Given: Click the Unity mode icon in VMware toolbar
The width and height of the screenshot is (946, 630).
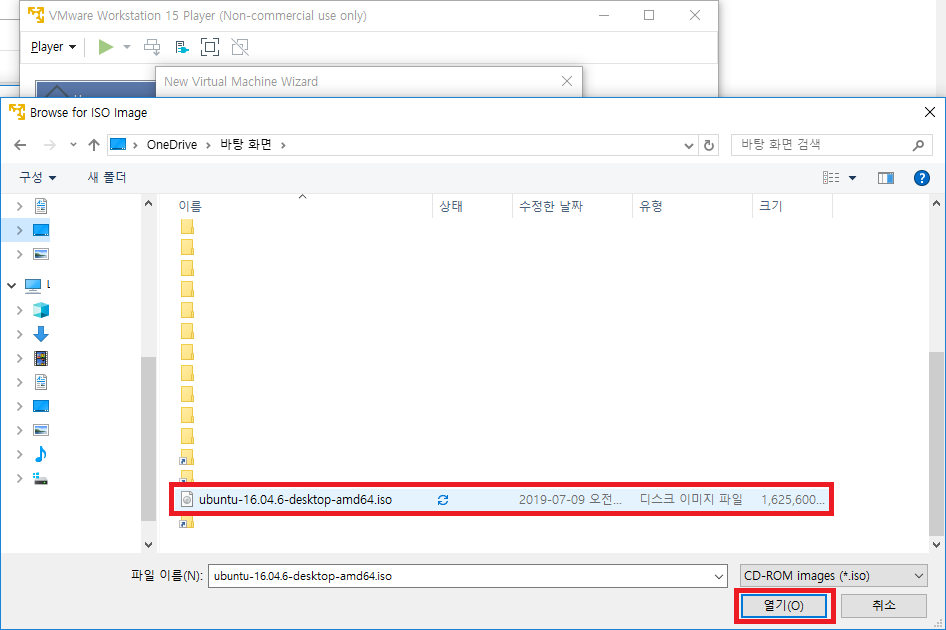Looking at the screenshot, I should tap(240, 47).
